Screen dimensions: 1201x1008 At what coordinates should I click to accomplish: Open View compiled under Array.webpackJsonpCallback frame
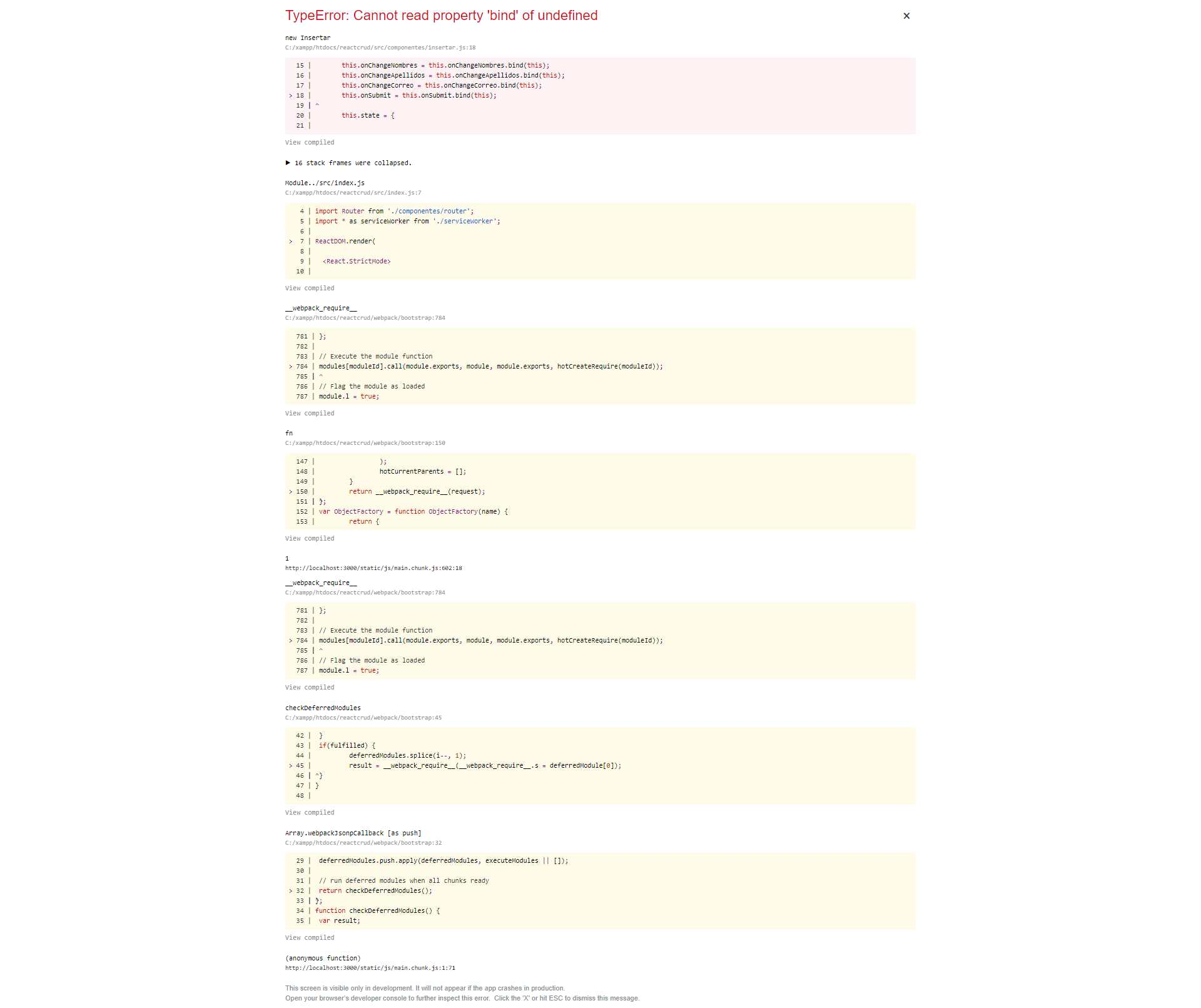coord(310,938)
